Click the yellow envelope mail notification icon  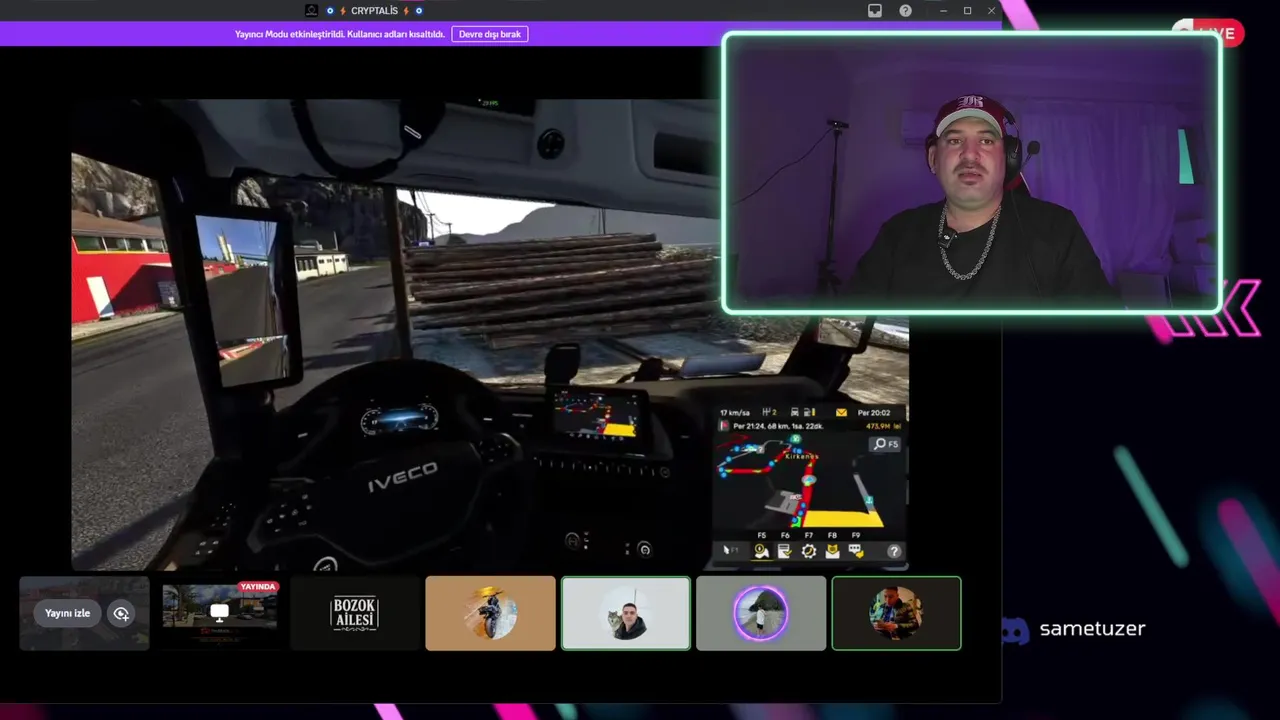point(841,412)
